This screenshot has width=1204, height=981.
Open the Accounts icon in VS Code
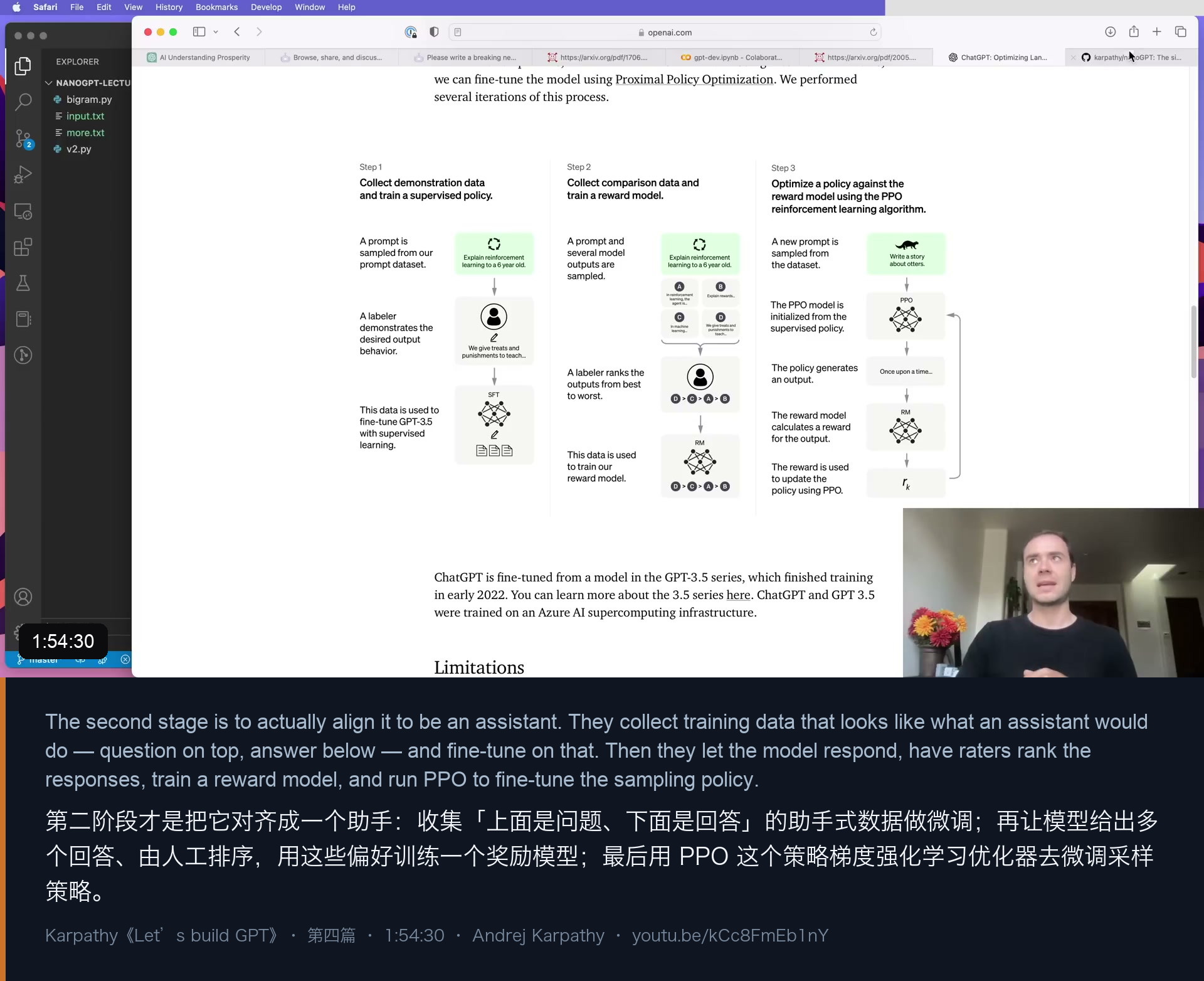click(x=23, y=597)
